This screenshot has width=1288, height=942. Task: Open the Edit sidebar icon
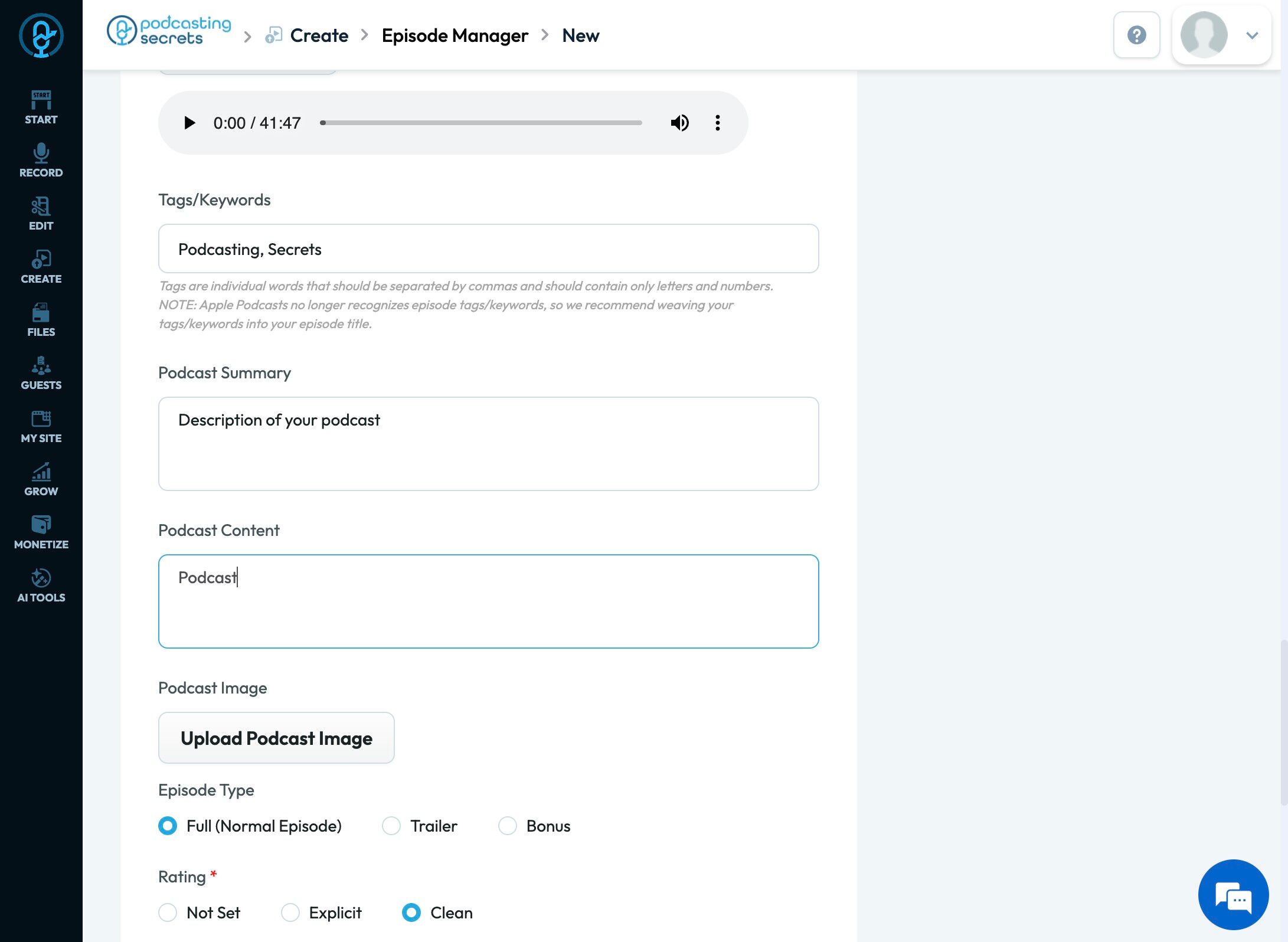point(41,213)
